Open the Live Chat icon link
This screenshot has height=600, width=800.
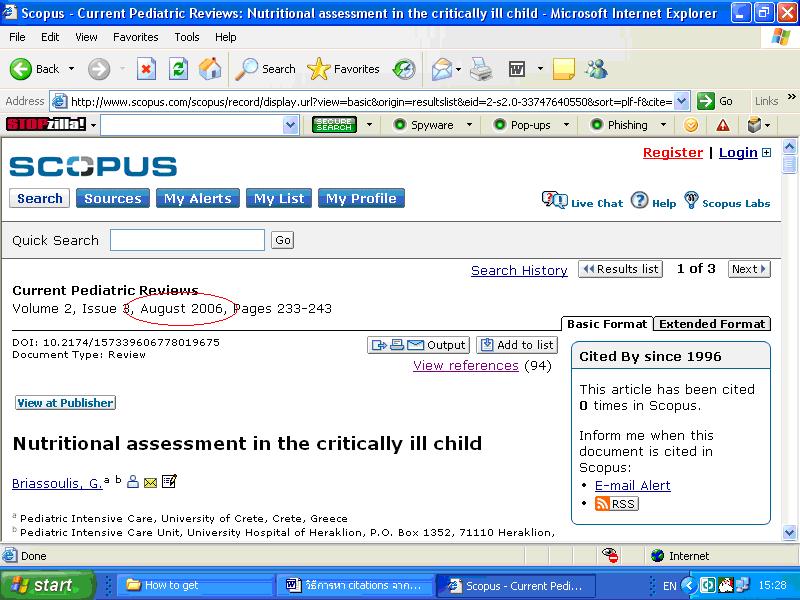coord(582,201)
